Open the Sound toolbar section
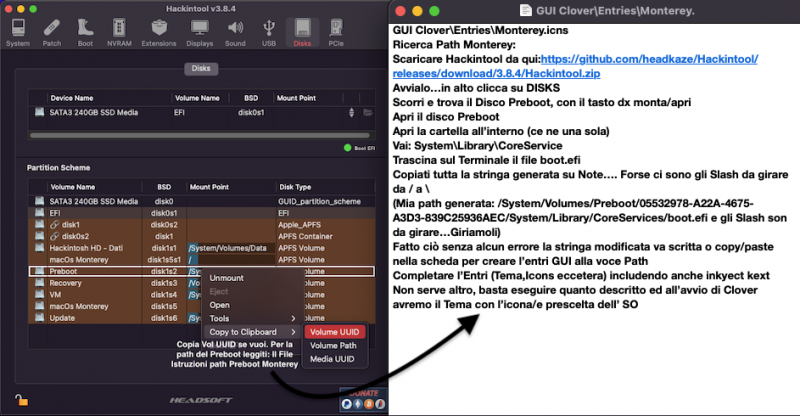The width and height of the screenshot is (800, 416). [x=235, y=33]
